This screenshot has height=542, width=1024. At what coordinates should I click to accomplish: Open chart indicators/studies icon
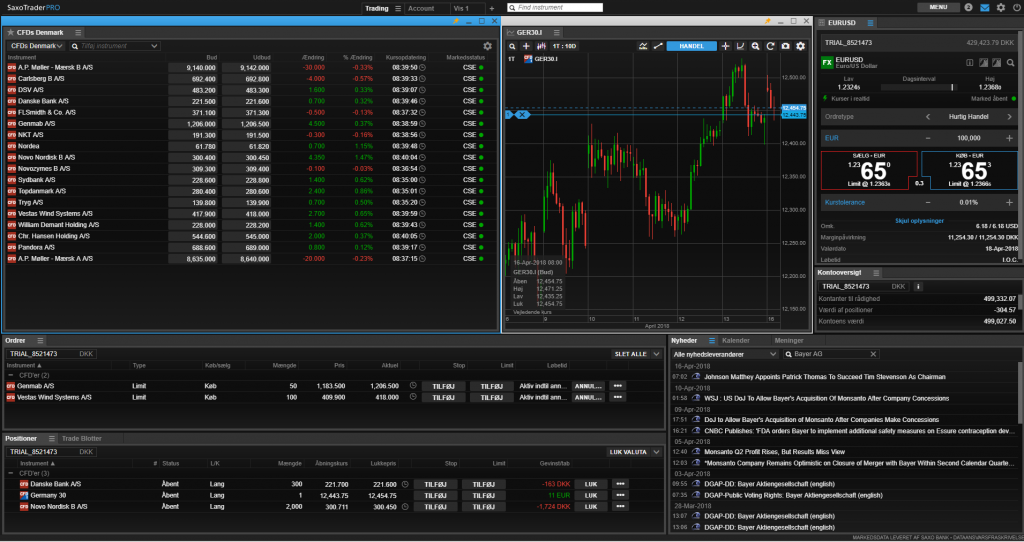[643, 46]
